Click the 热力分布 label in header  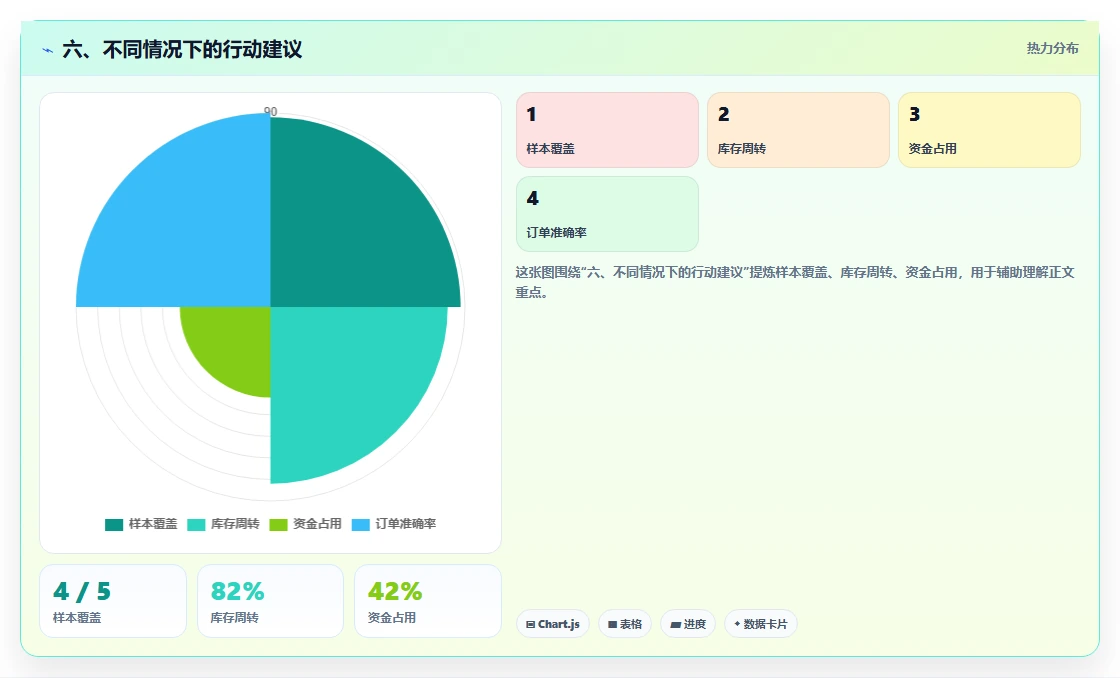tap(1053, 49)
